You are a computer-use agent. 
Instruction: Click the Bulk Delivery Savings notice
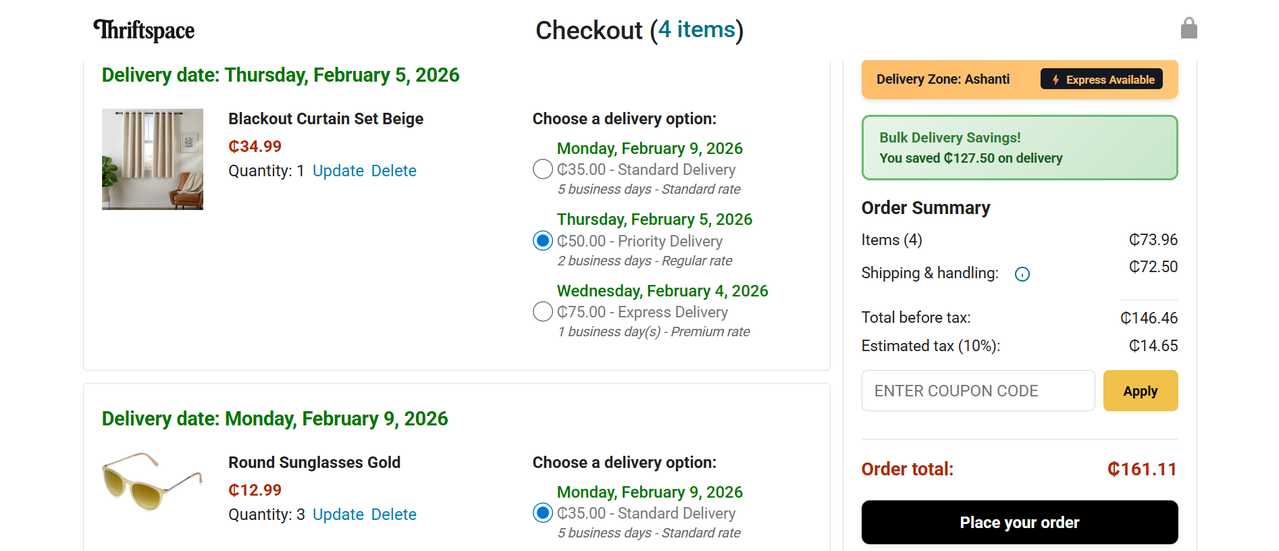coord(1019,148)
